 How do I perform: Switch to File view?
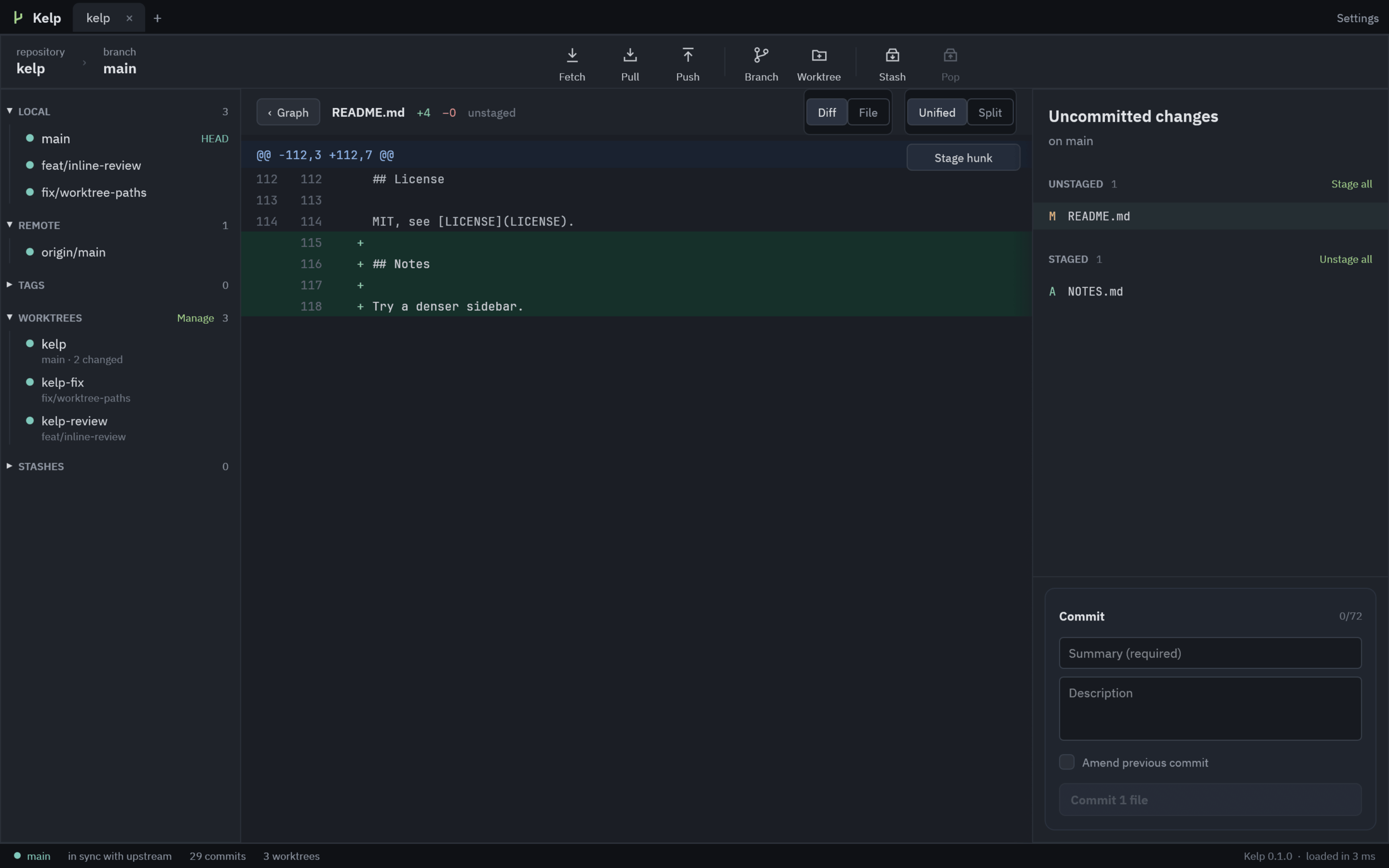point(868,112)
